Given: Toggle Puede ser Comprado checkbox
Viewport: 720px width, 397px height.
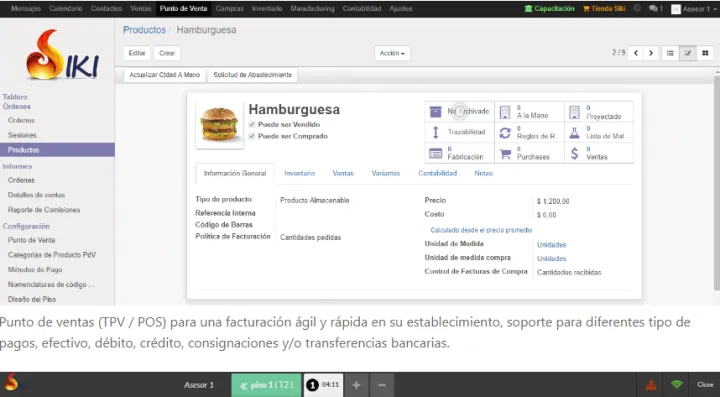Looking at the screenshot, I should coord(252,136).
